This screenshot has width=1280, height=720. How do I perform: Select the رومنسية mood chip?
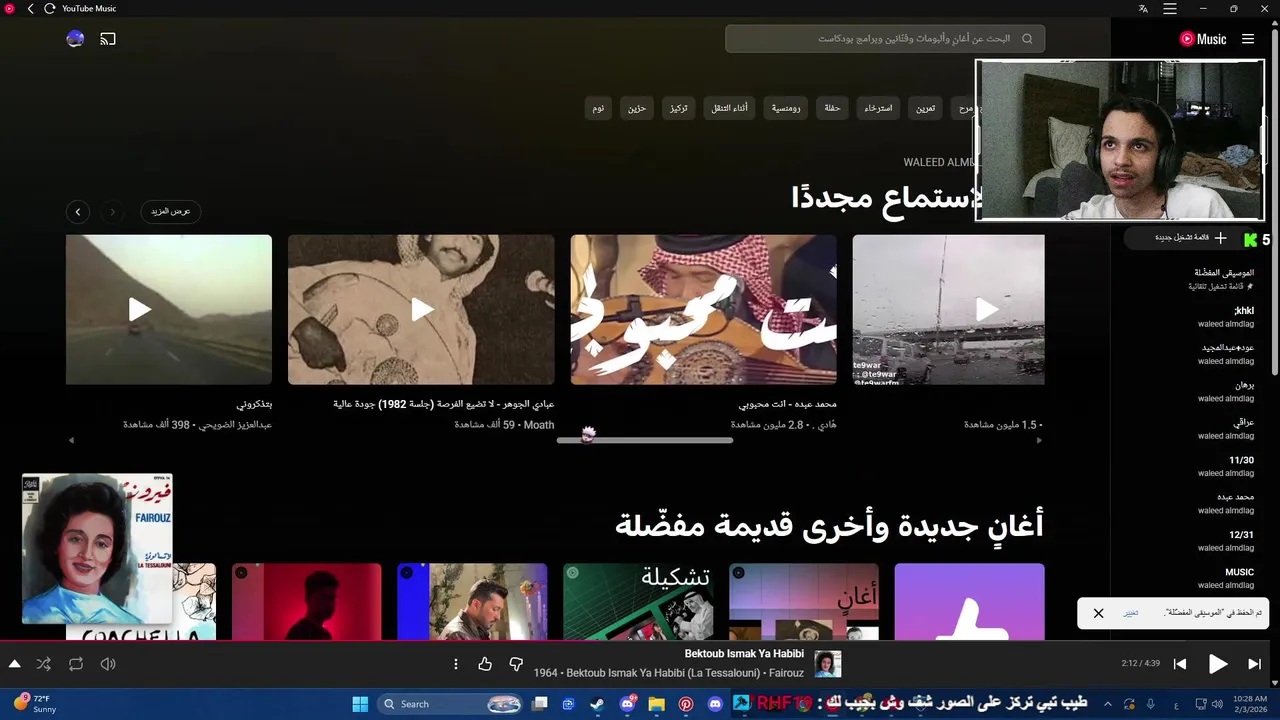[786, 108]
